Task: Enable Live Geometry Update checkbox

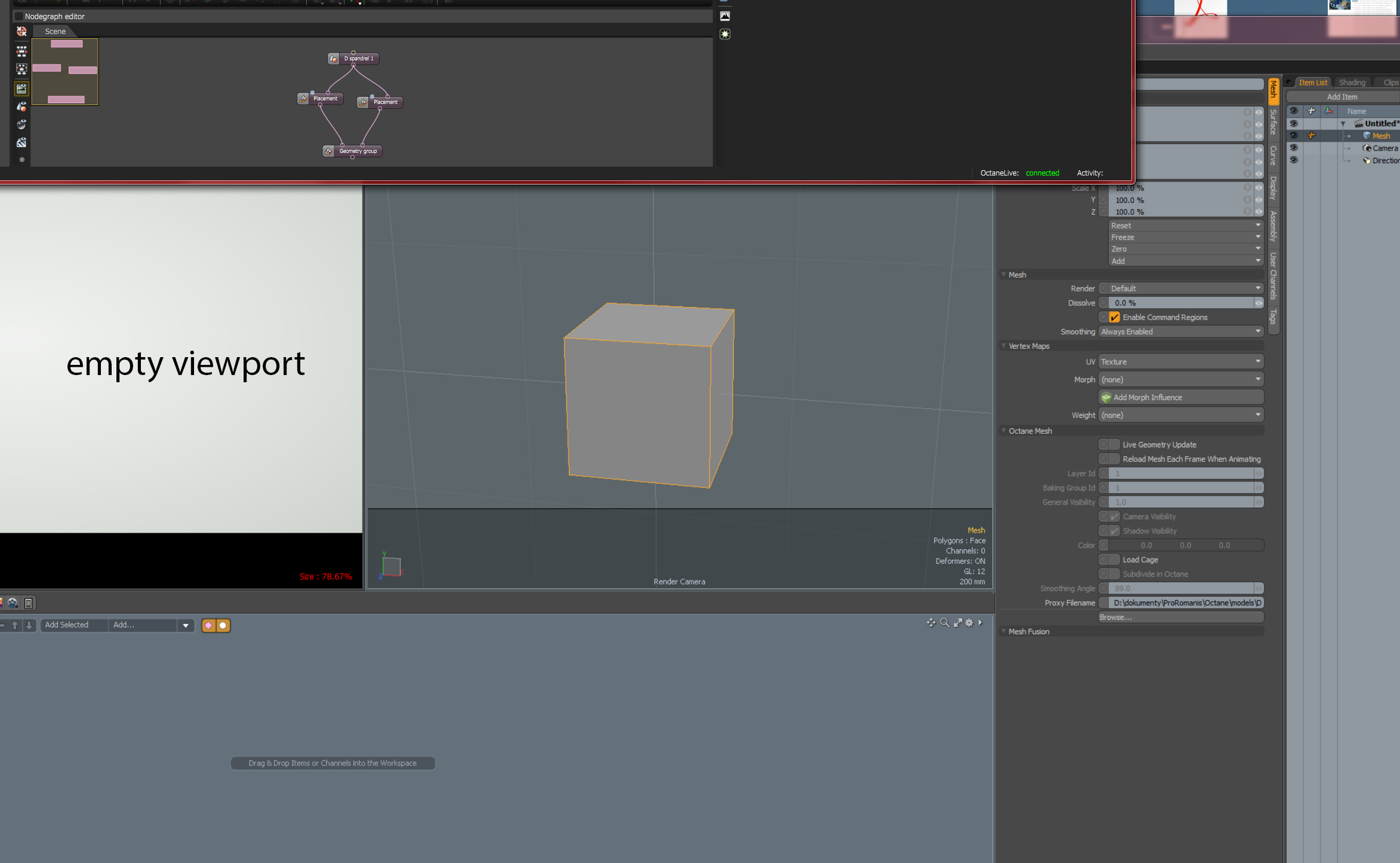Action: tap(1114, 444)
